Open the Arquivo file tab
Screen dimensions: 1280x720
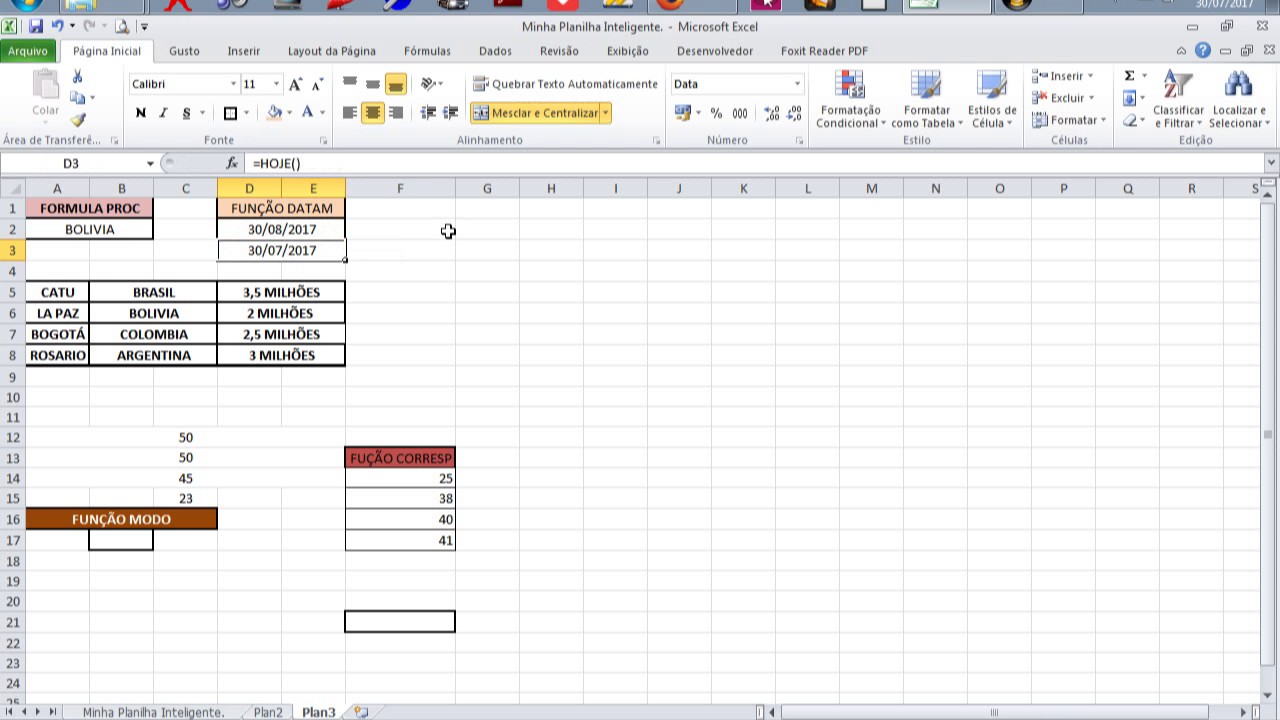pos(28,51)
